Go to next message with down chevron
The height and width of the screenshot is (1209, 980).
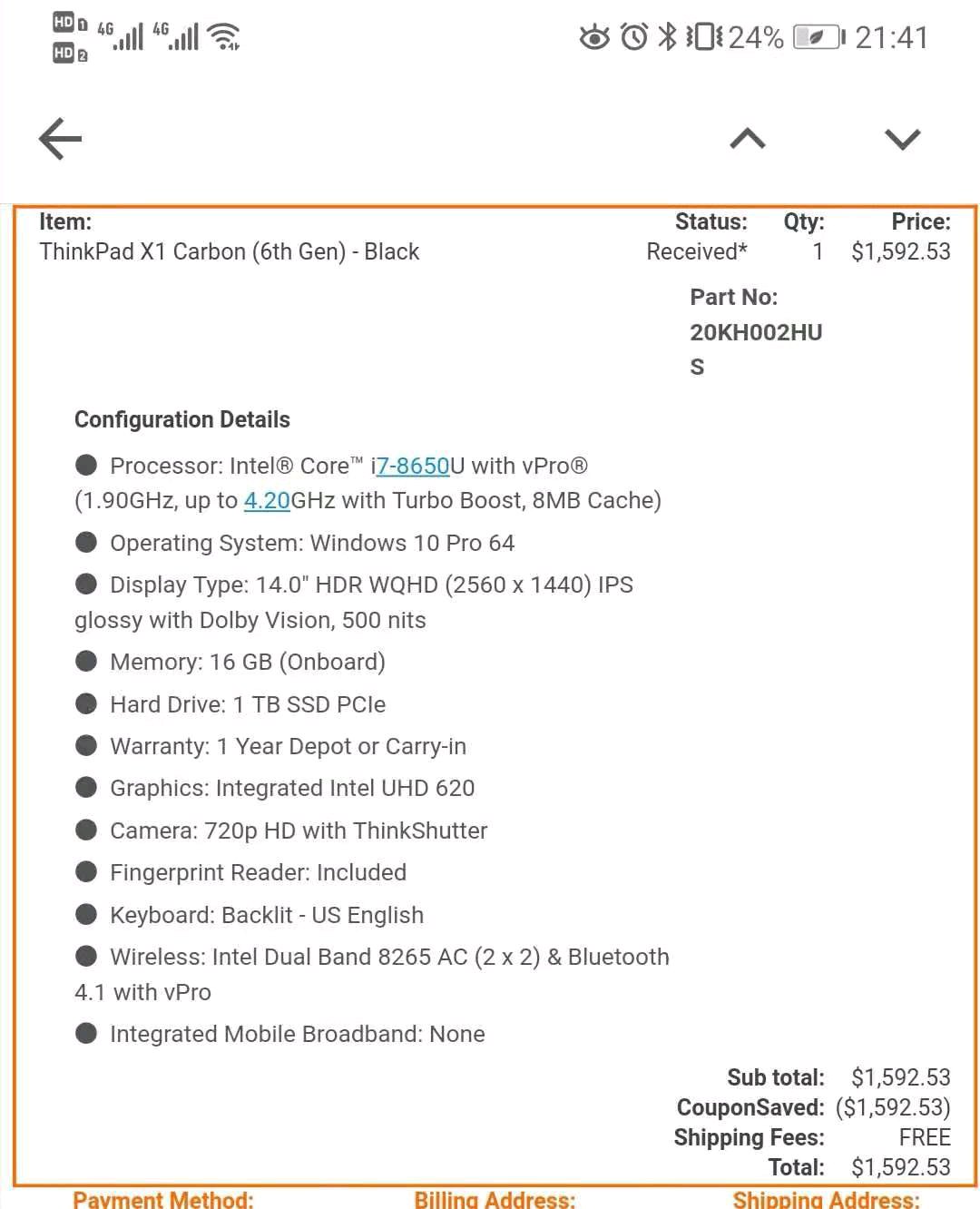pos(902,139)
